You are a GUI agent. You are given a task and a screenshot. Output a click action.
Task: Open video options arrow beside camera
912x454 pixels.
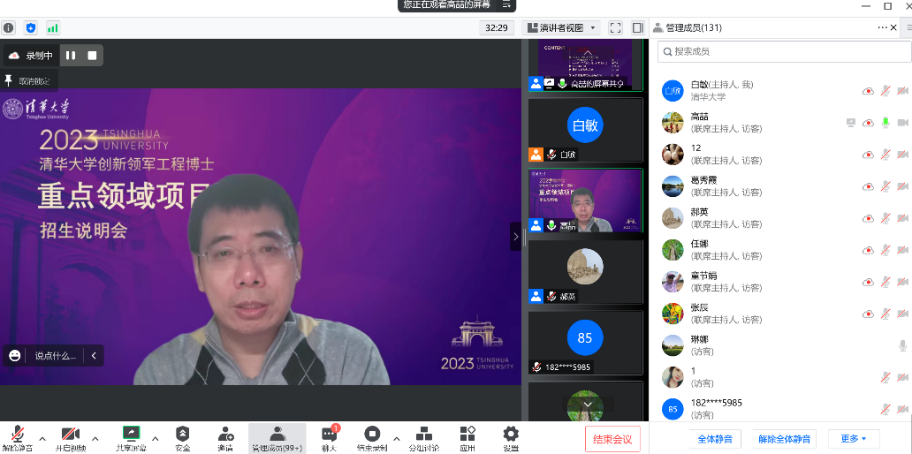tap(95, 438)
